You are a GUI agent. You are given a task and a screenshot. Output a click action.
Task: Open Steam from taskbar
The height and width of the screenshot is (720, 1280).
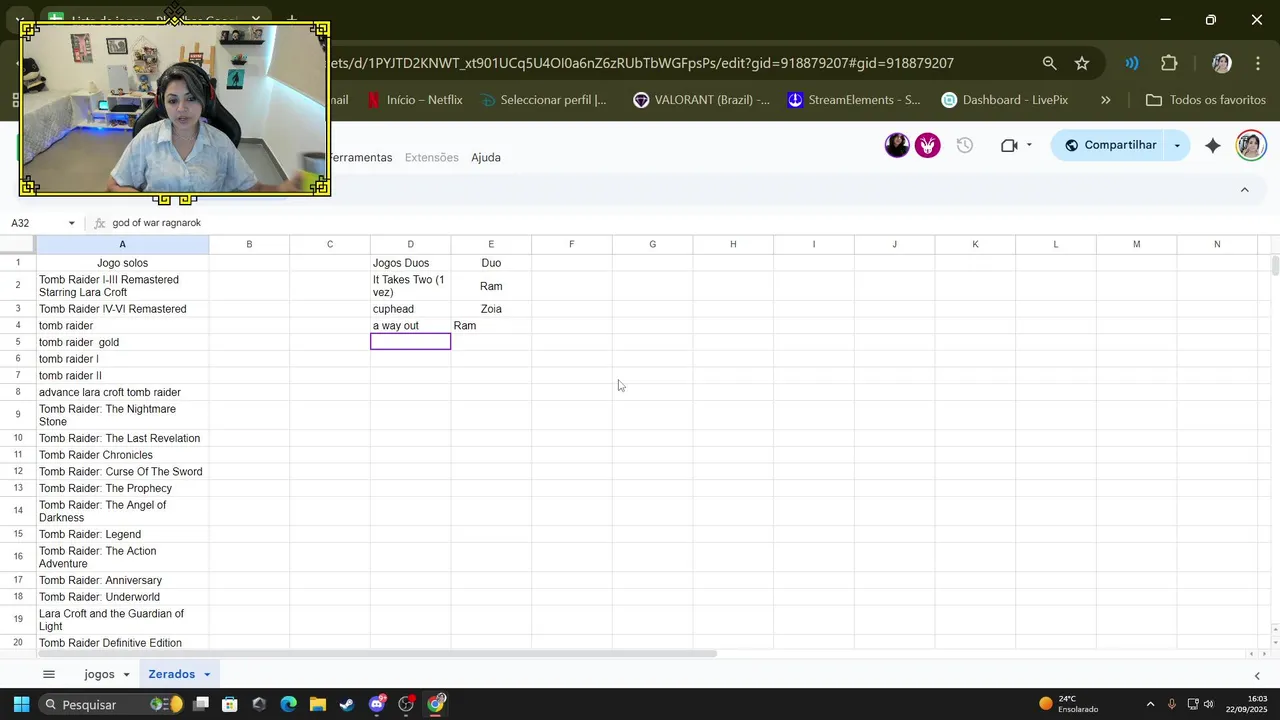(346, 704)
